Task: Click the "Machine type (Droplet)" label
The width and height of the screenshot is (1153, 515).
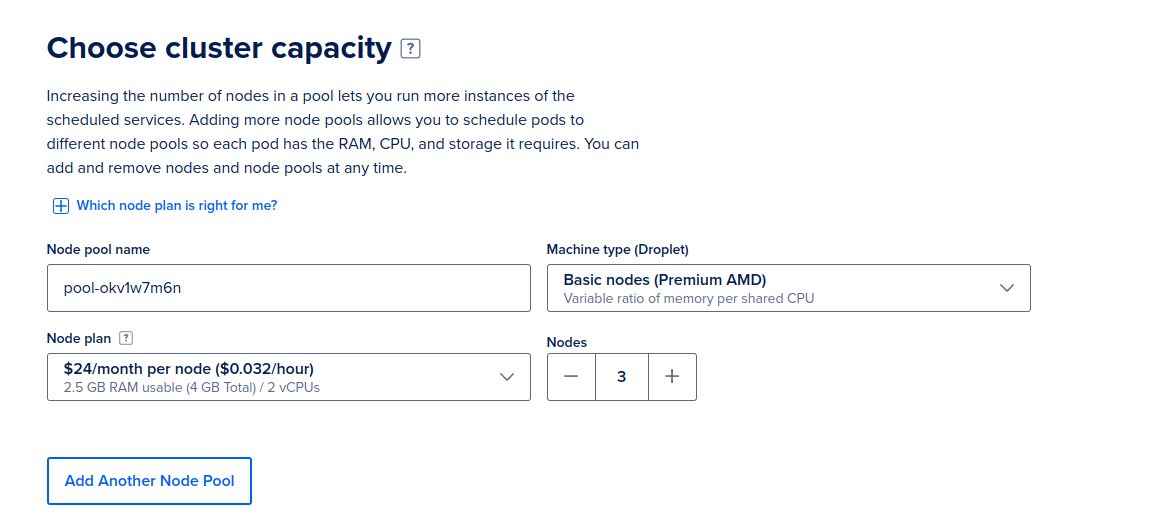Action: [617, 249]
